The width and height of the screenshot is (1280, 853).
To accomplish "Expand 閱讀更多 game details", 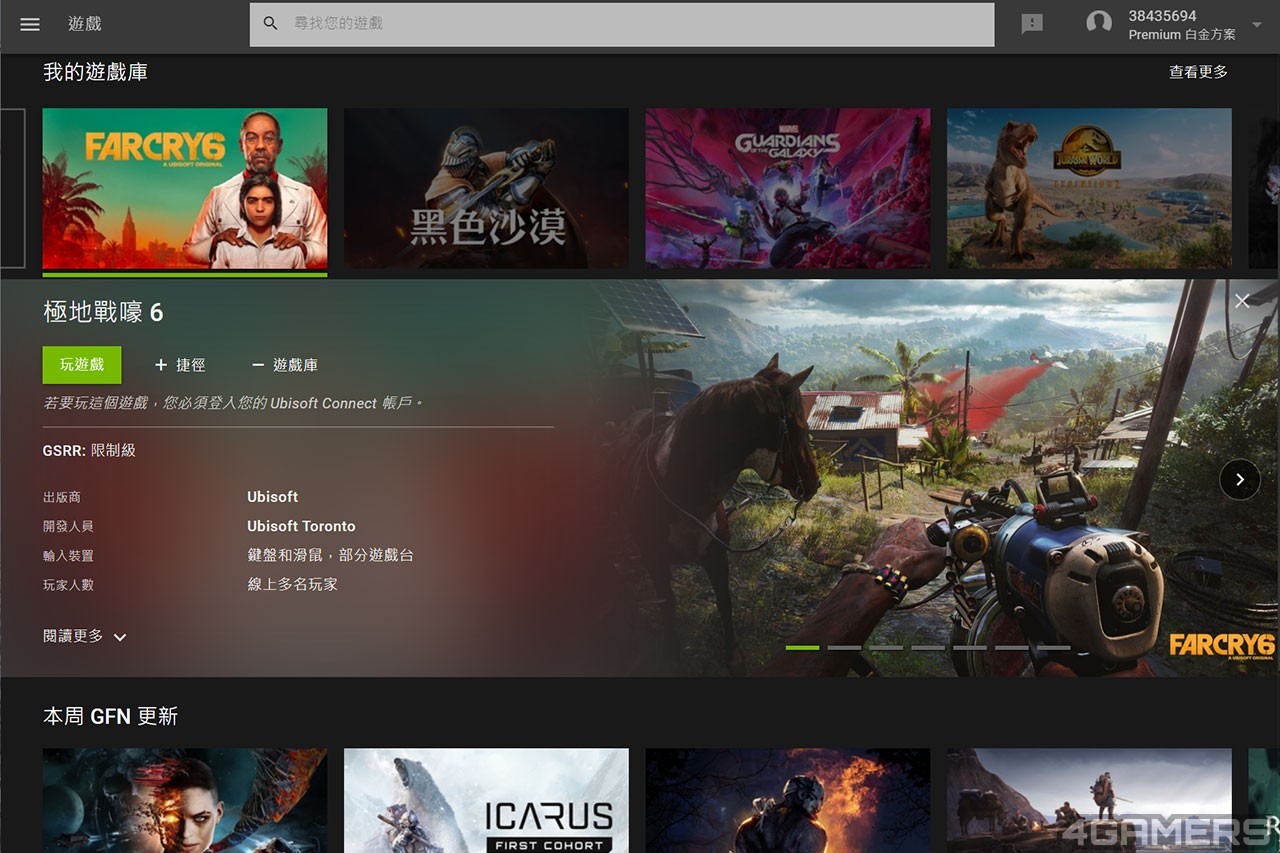I will tap(85, 636).
